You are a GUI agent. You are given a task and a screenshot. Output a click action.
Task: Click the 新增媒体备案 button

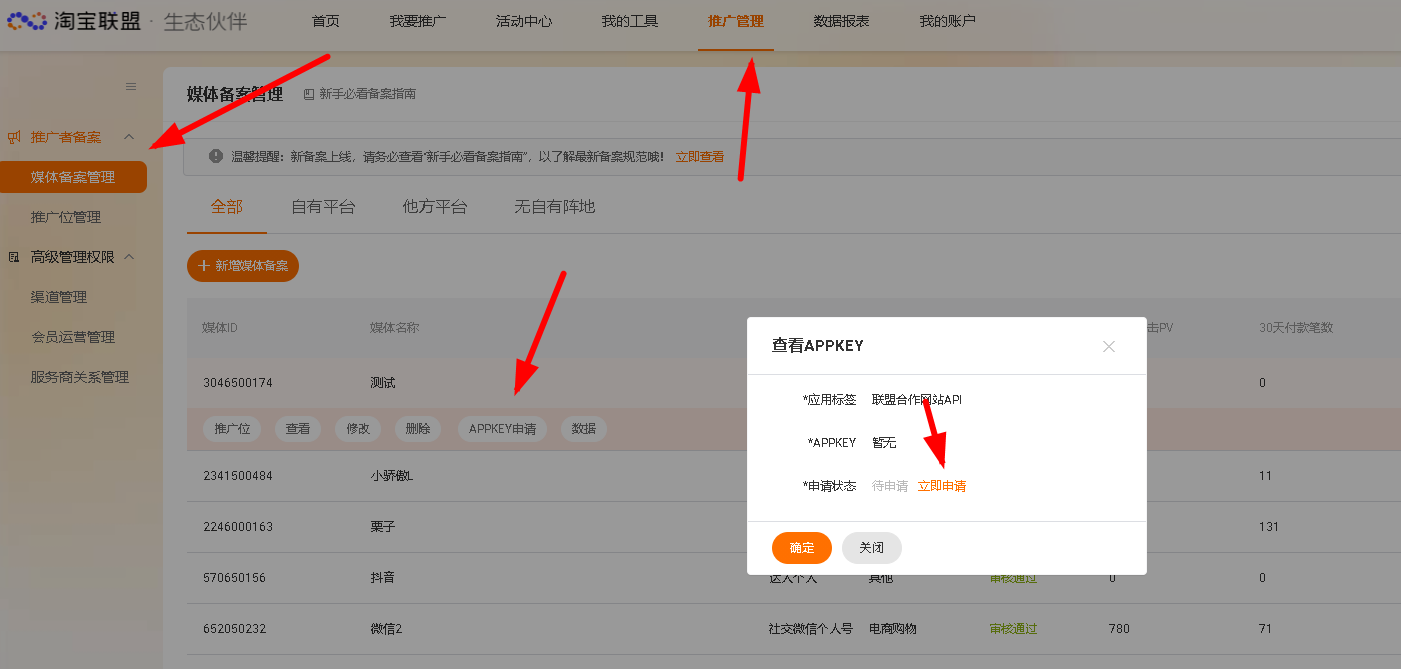(243, 266)
